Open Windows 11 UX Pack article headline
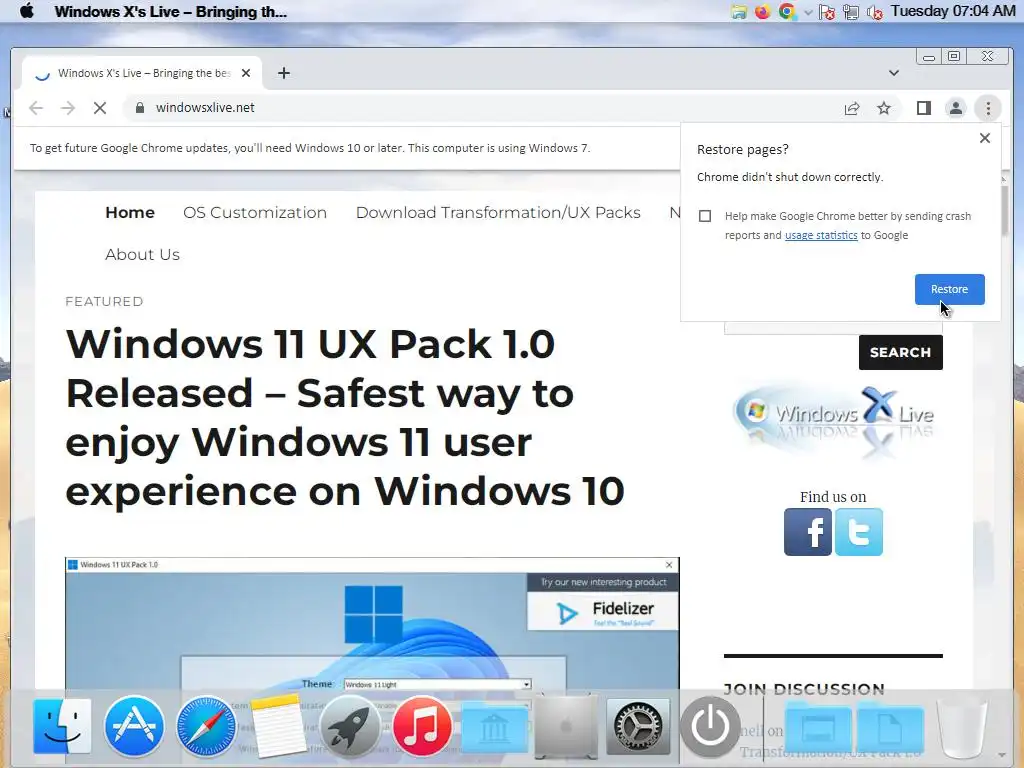 click(345, 417)
